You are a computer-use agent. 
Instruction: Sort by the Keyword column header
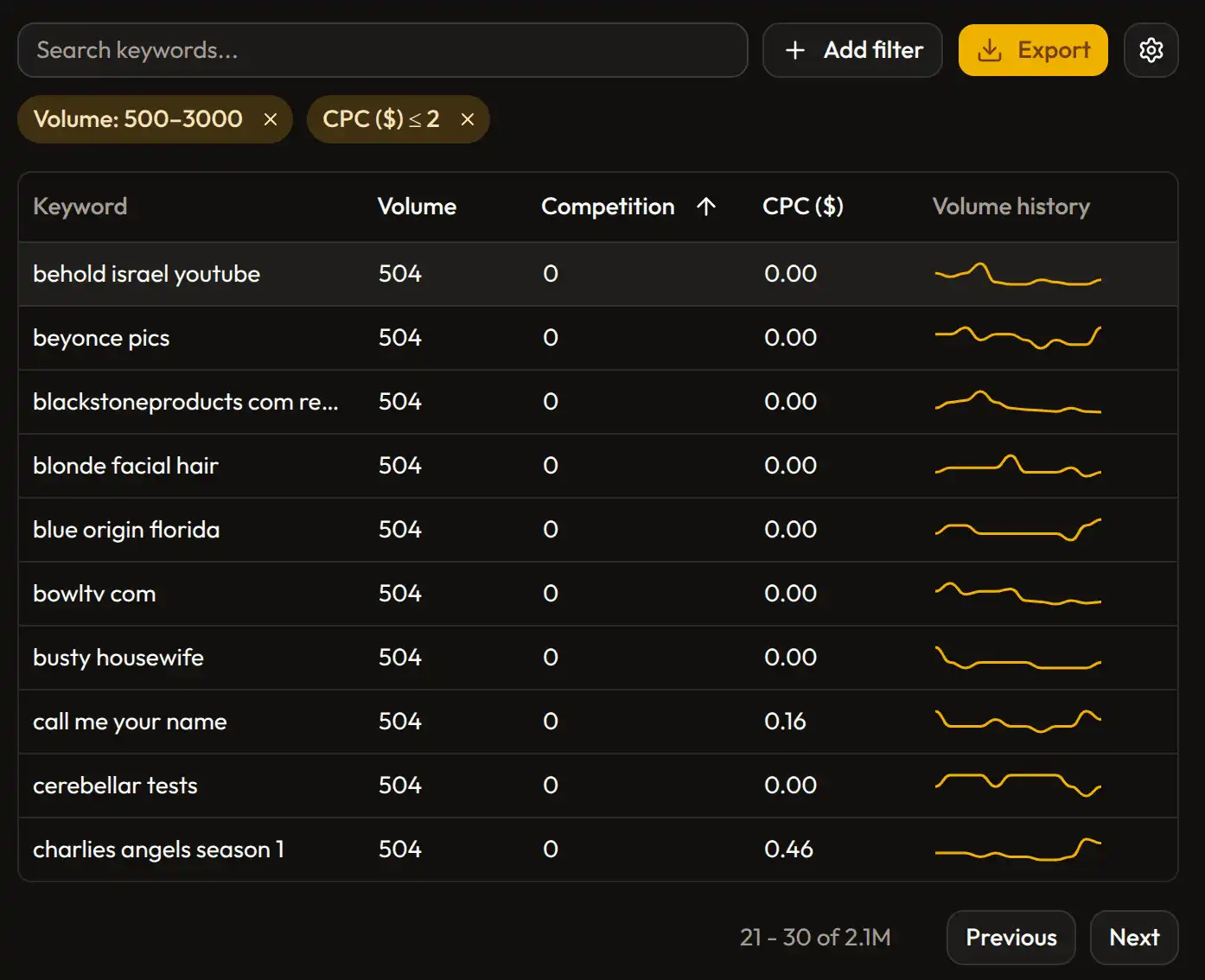[80, 207]
